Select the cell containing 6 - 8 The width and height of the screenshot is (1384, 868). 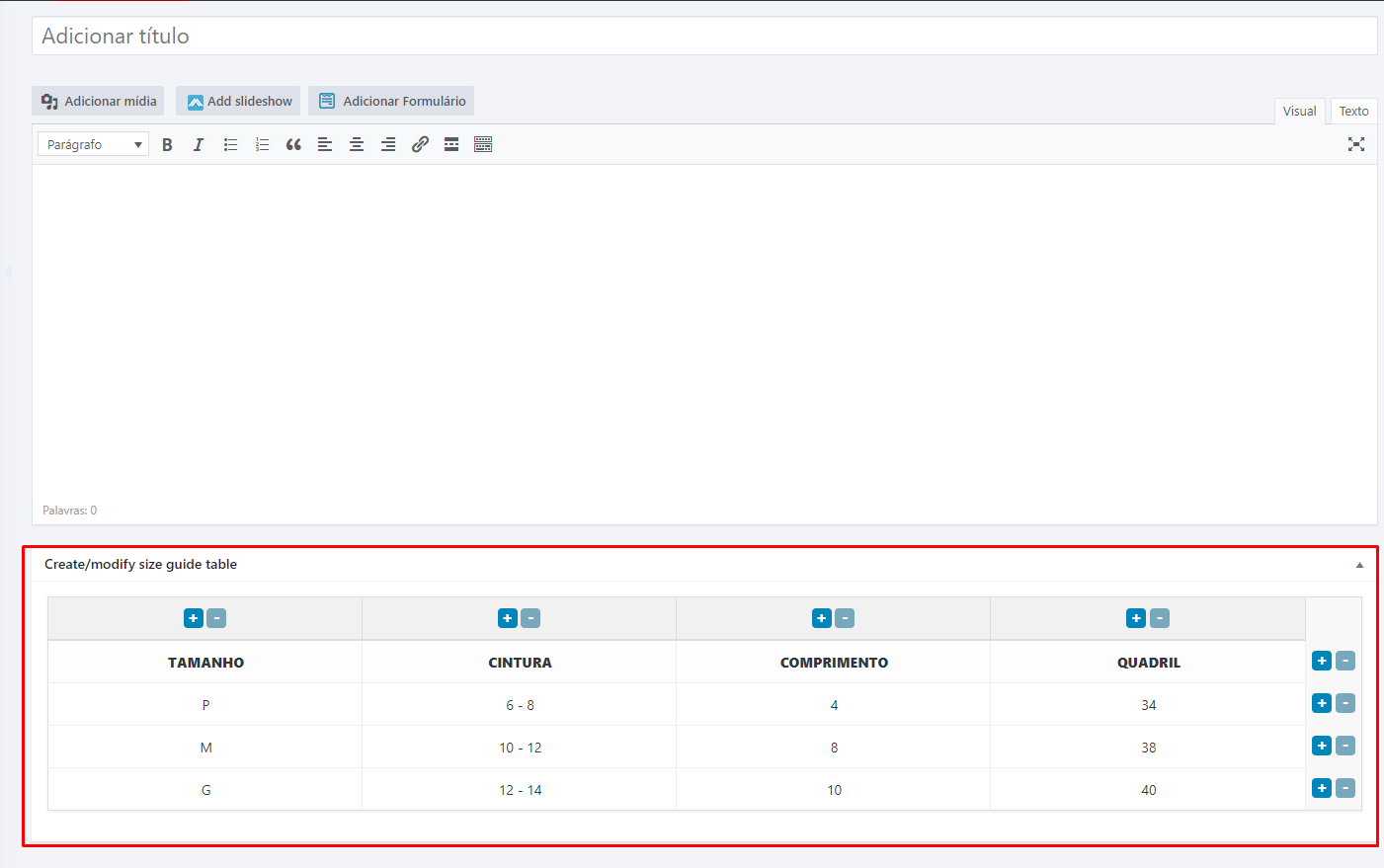tap(520, 705)
